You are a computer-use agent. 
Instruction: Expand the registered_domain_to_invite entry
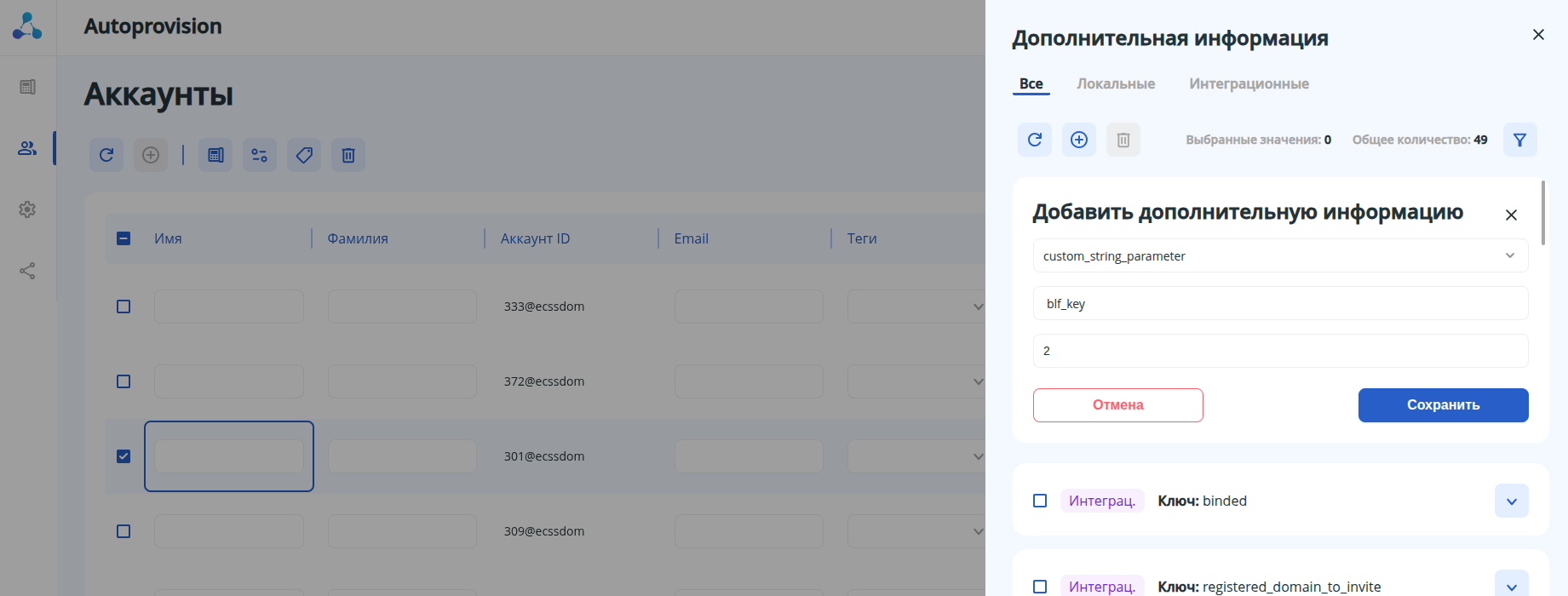tap(1511, 587)
